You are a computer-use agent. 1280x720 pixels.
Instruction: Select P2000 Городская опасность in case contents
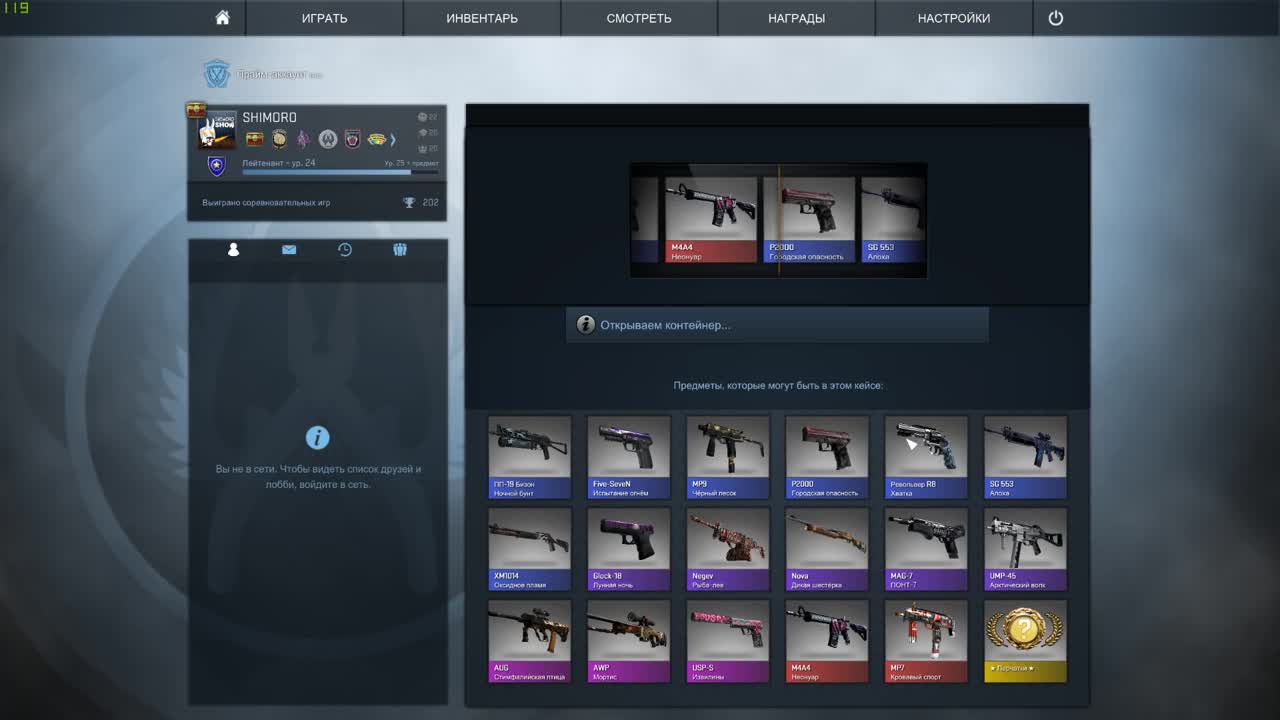(x=827, y=457)
